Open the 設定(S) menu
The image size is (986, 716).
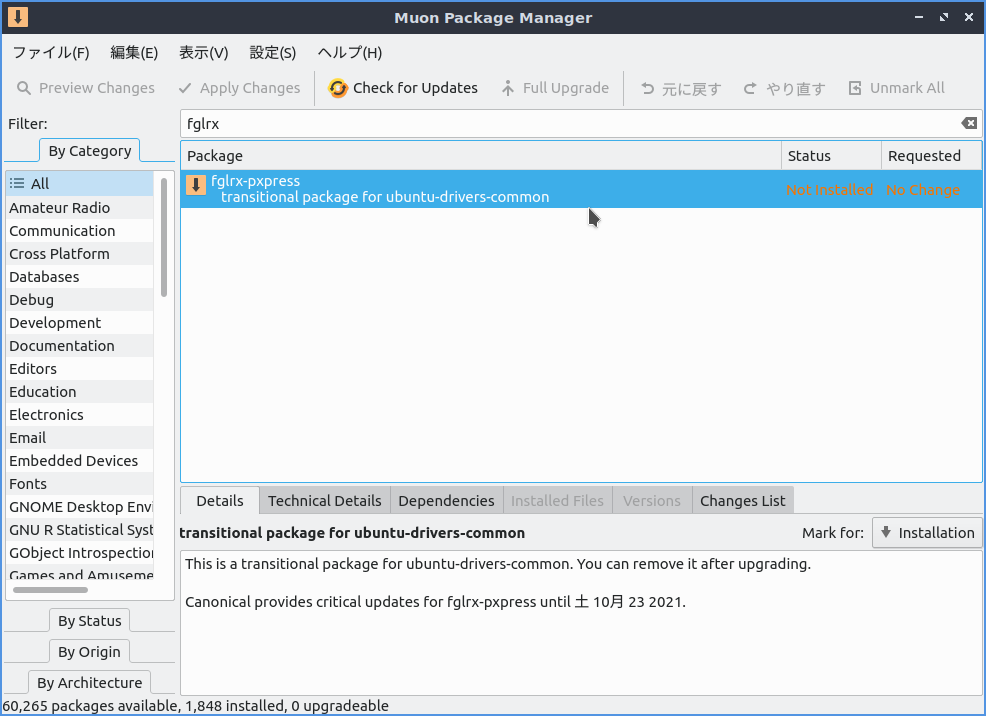click(x=273, y=53)
